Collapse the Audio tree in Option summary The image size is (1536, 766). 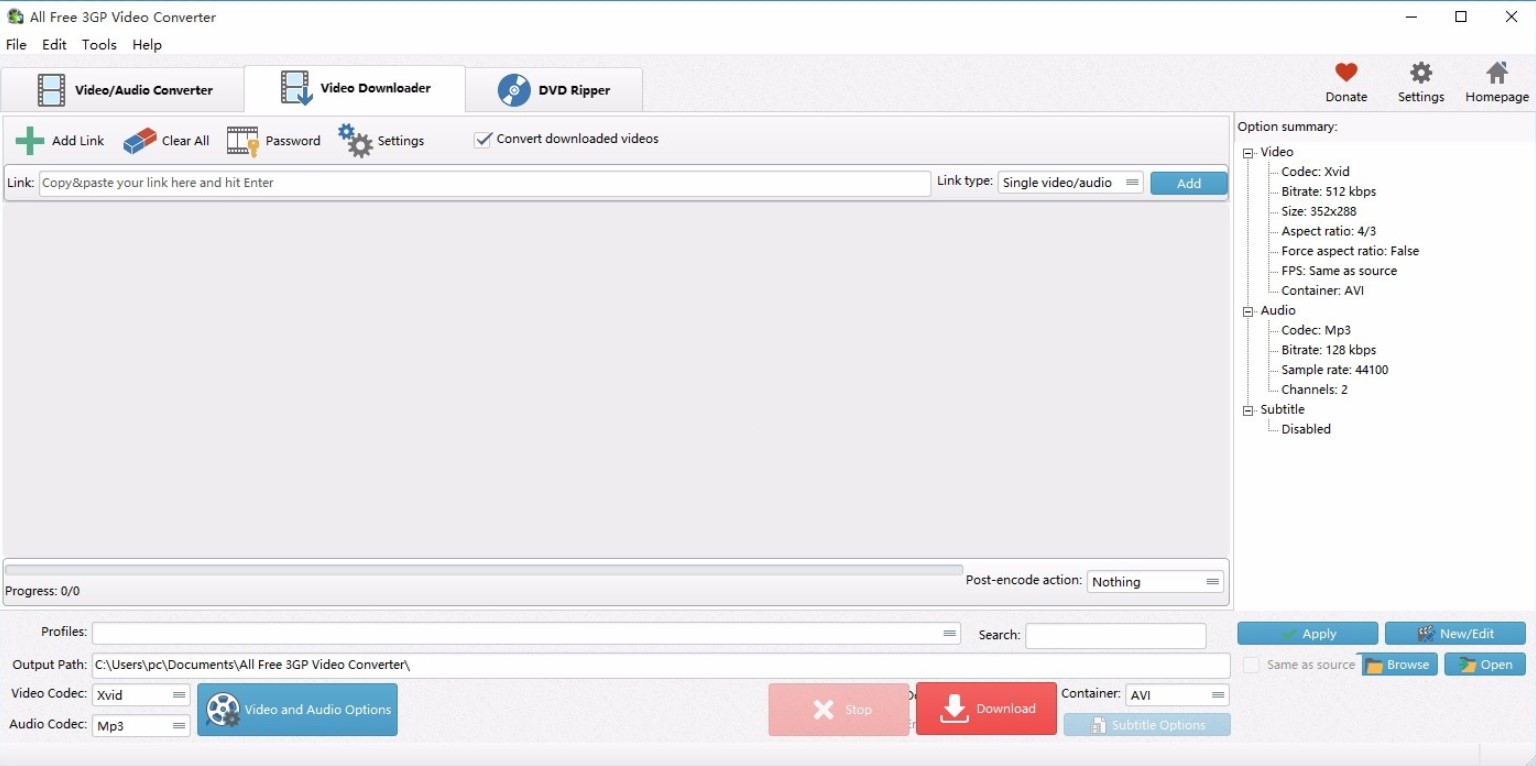pos(1247,310)
